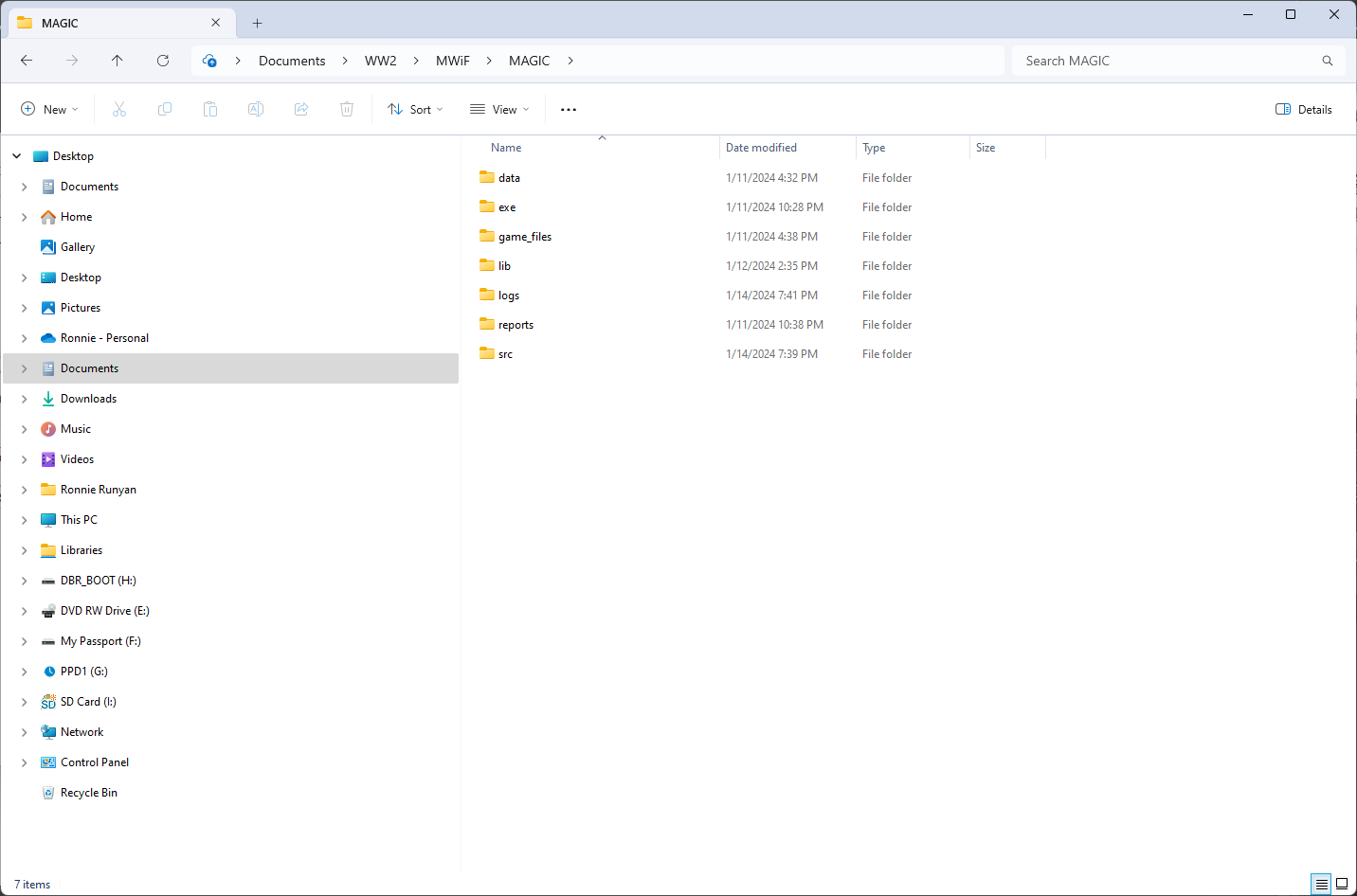Switch to details list view icon
The height and width of the screenshot is (896, 1357).
tap(1321, 884)
